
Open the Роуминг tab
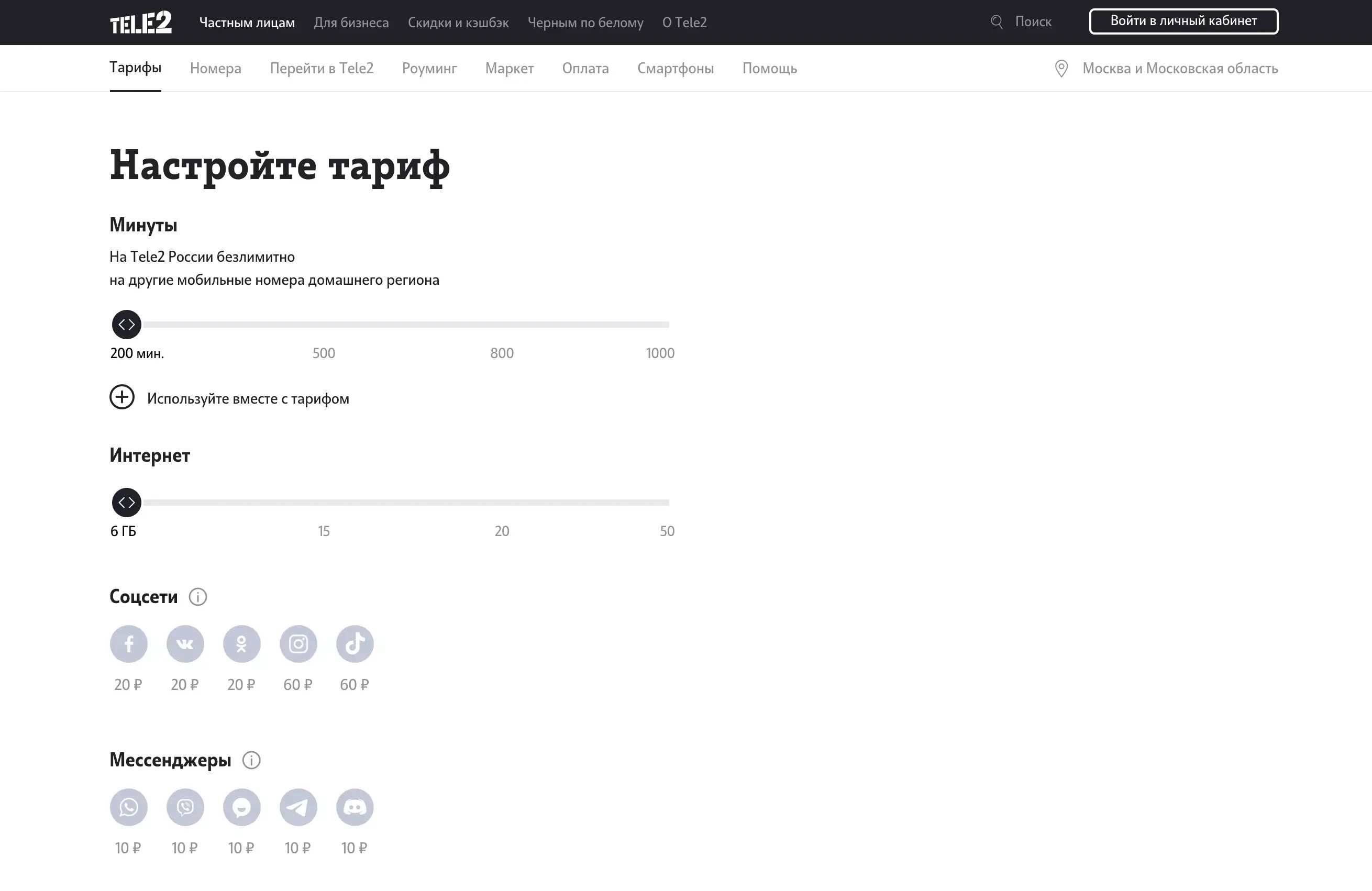429,69
